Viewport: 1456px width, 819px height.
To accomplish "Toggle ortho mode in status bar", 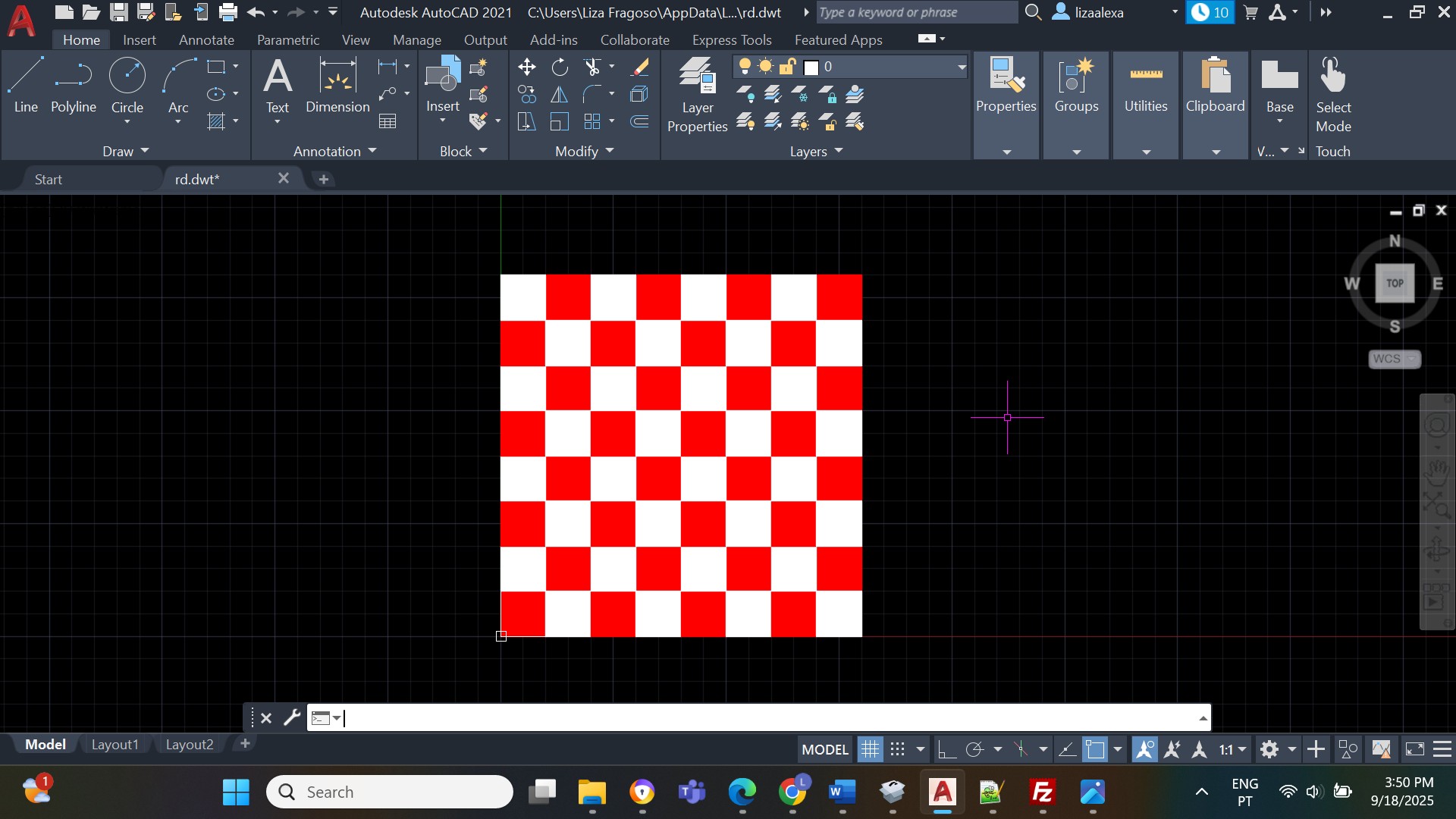I will (946, 750).
